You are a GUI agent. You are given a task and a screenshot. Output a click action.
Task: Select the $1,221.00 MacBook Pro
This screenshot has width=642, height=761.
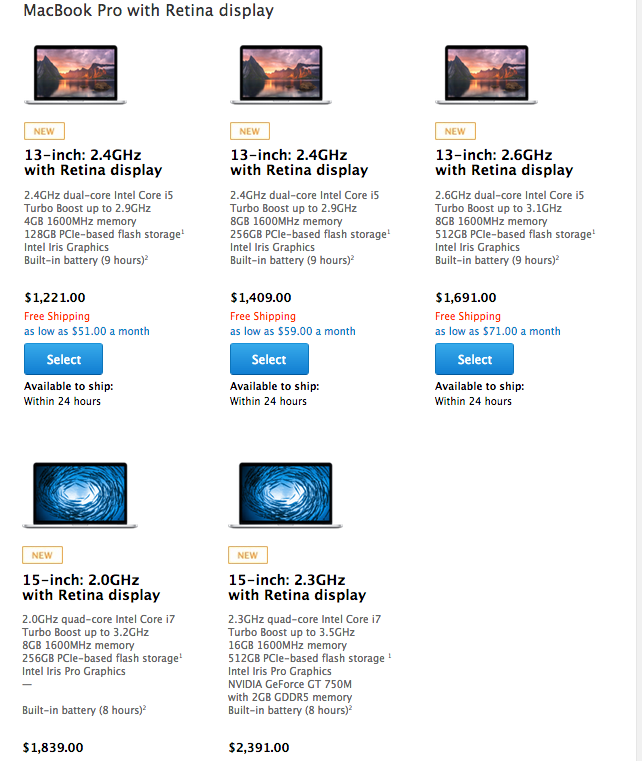click(64, 359)
